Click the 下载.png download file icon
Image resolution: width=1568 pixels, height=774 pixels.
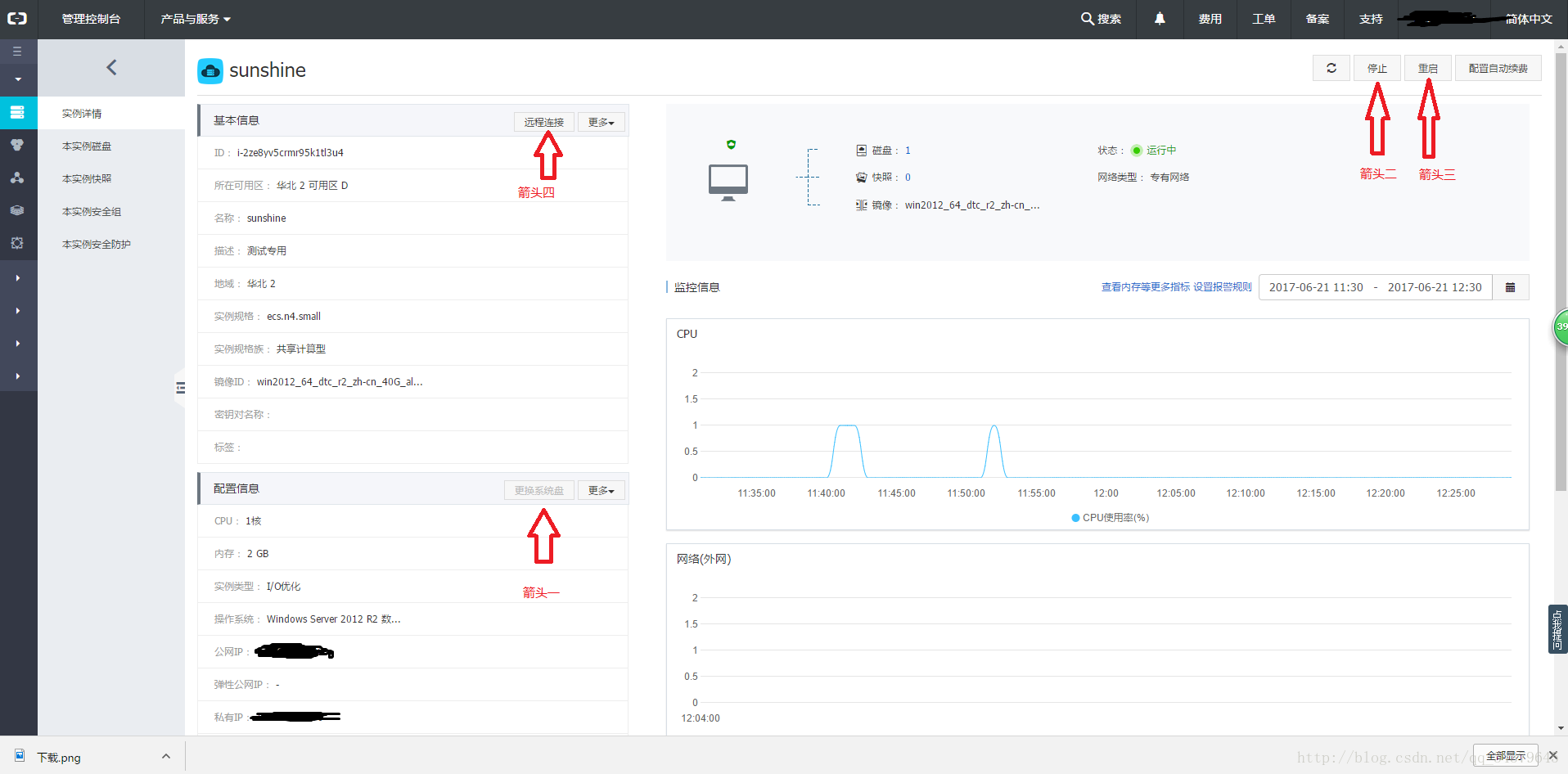point(20,756)
